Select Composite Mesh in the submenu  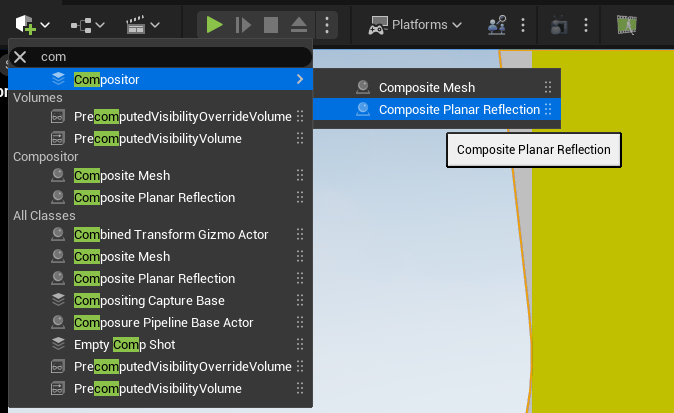point(426,88)
